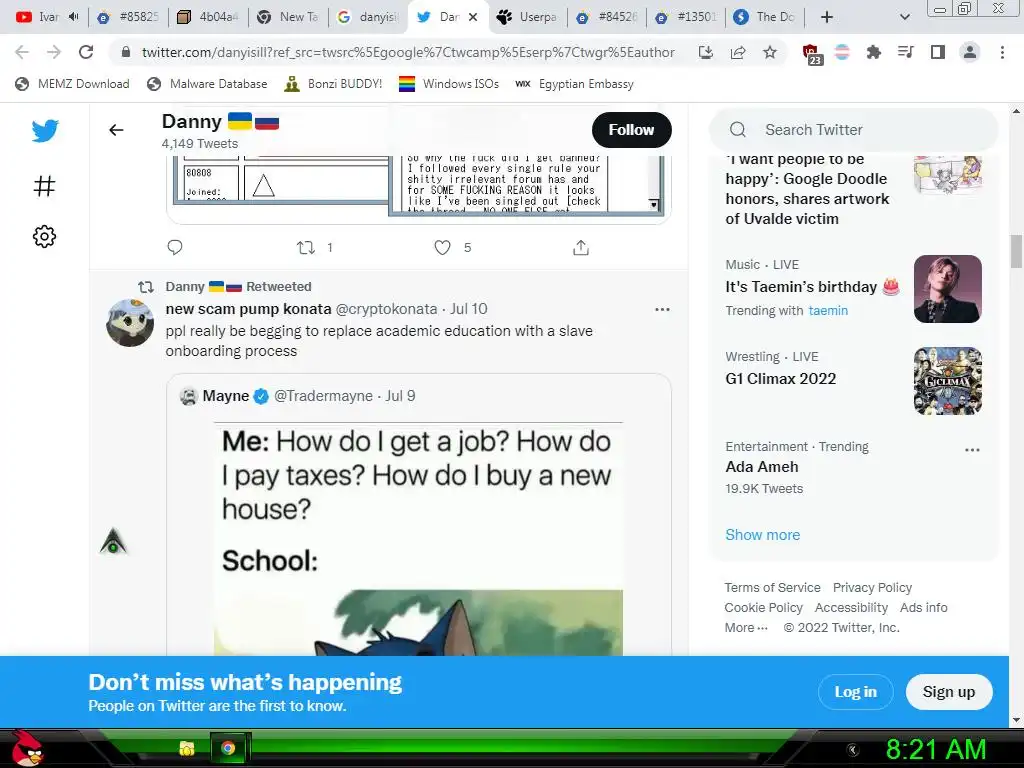Viewport: 1024px width, 768px height.
Task: Open the taemin trending link
Action: pos(828,311)
